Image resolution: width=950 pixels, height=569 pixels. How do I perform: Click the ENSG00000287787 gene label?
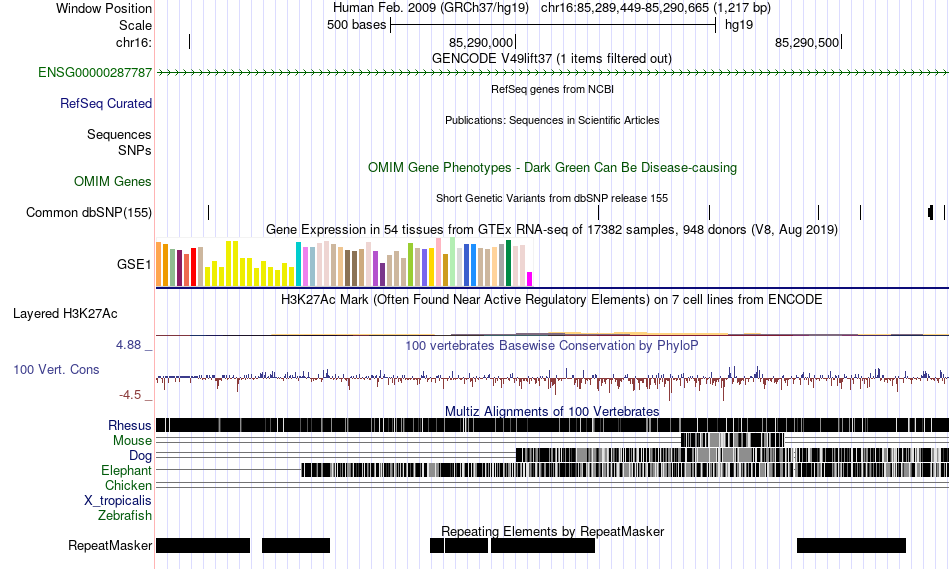pyautogui.click(x=95, y=73)
